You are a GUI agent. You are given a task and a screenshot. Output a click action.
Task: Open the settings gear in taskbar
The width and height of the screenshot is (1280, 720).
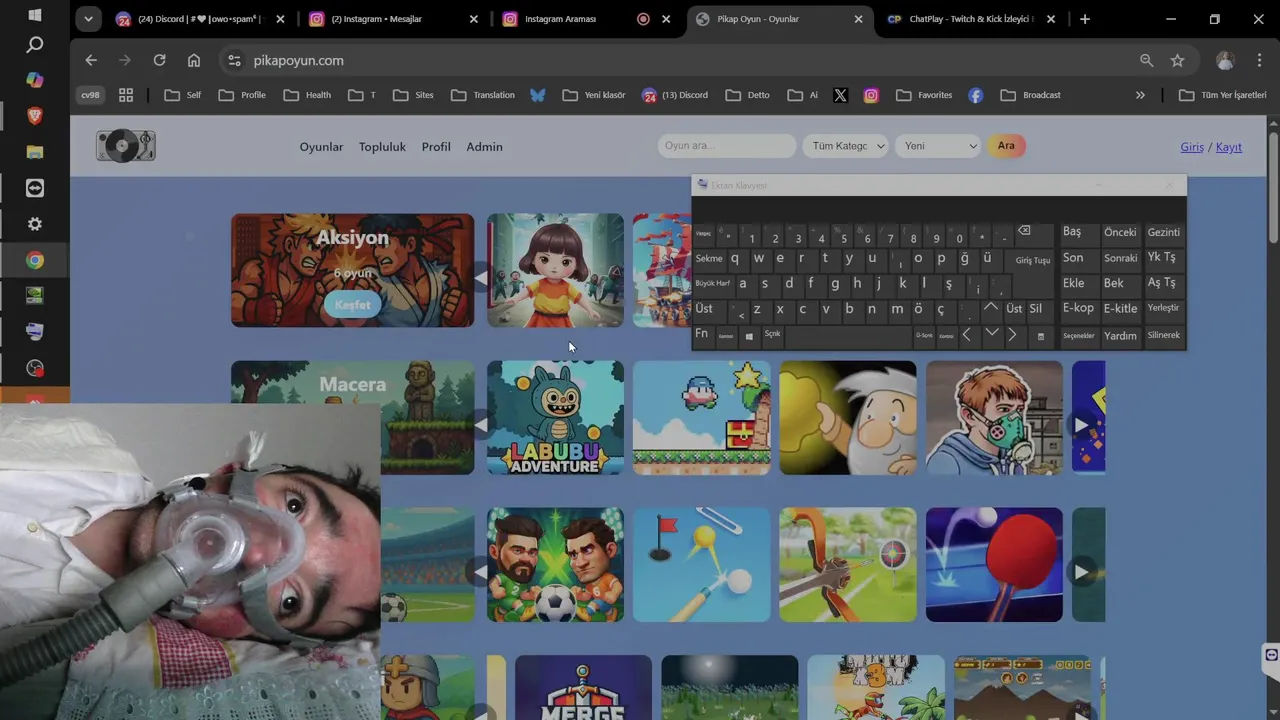35,224
